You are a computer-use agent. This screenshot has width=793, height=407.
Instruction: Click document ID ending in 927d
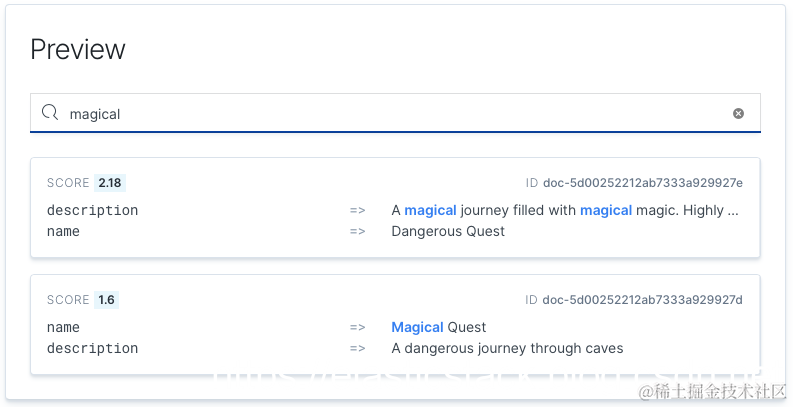click(643, 300)
